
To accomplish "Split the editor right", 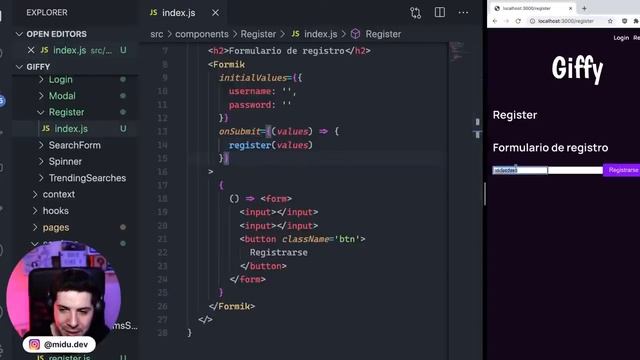I will click(x=440, y=12).
